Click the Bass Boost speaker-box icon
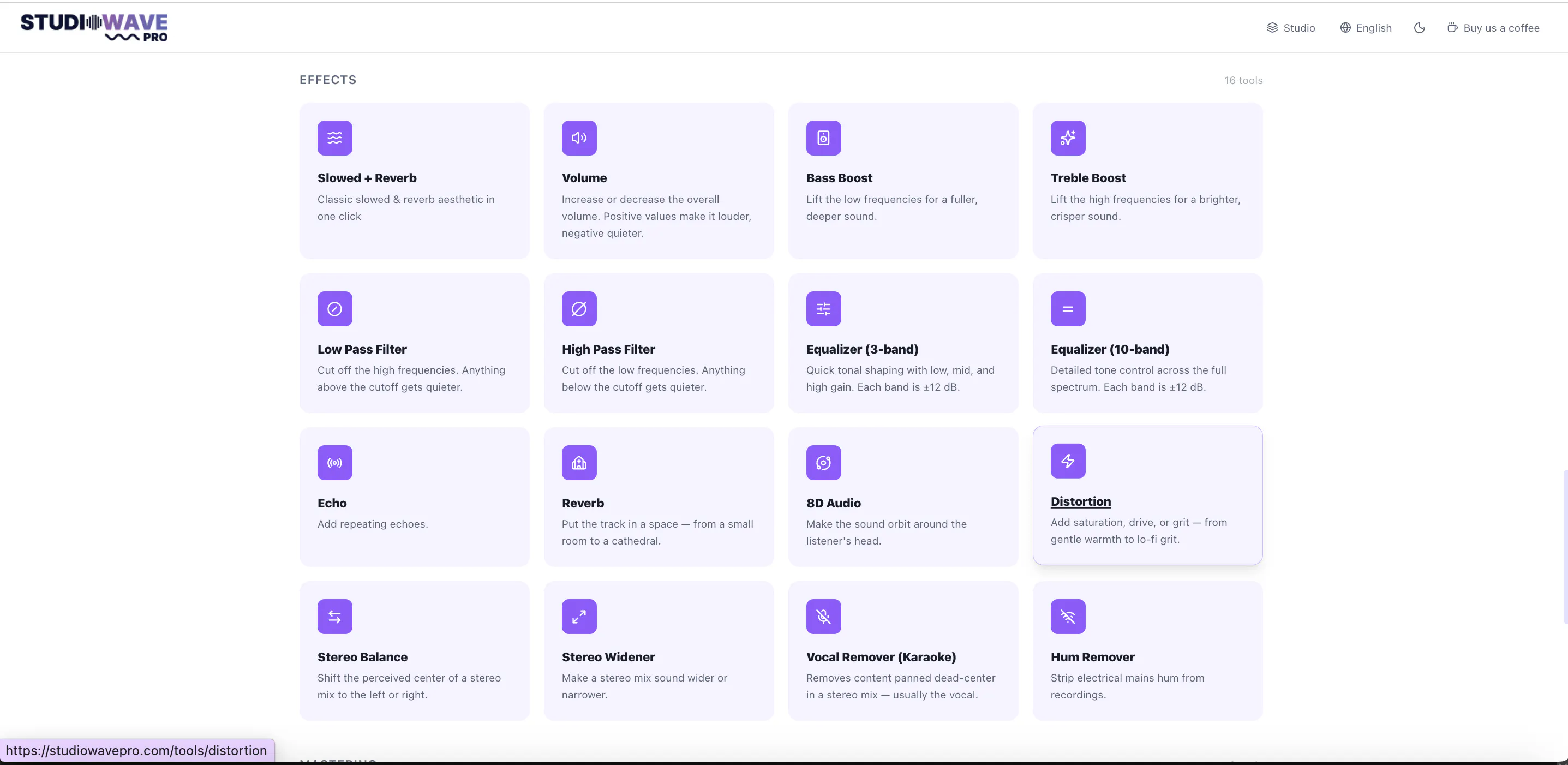This screenshot has height=765, width=1568. [824, 138]
